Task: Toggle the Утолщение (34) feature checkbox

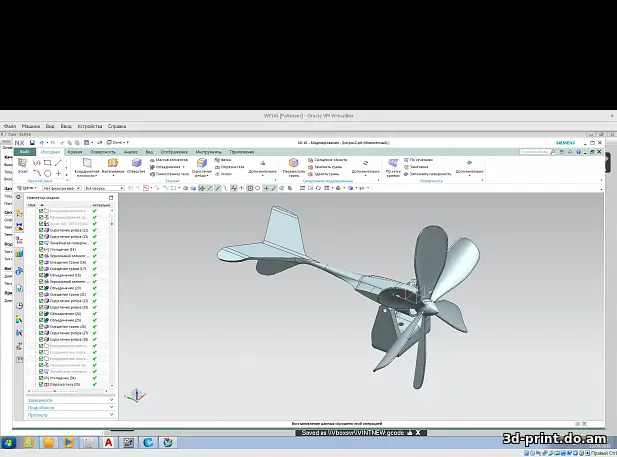Action: click(41, 378)
